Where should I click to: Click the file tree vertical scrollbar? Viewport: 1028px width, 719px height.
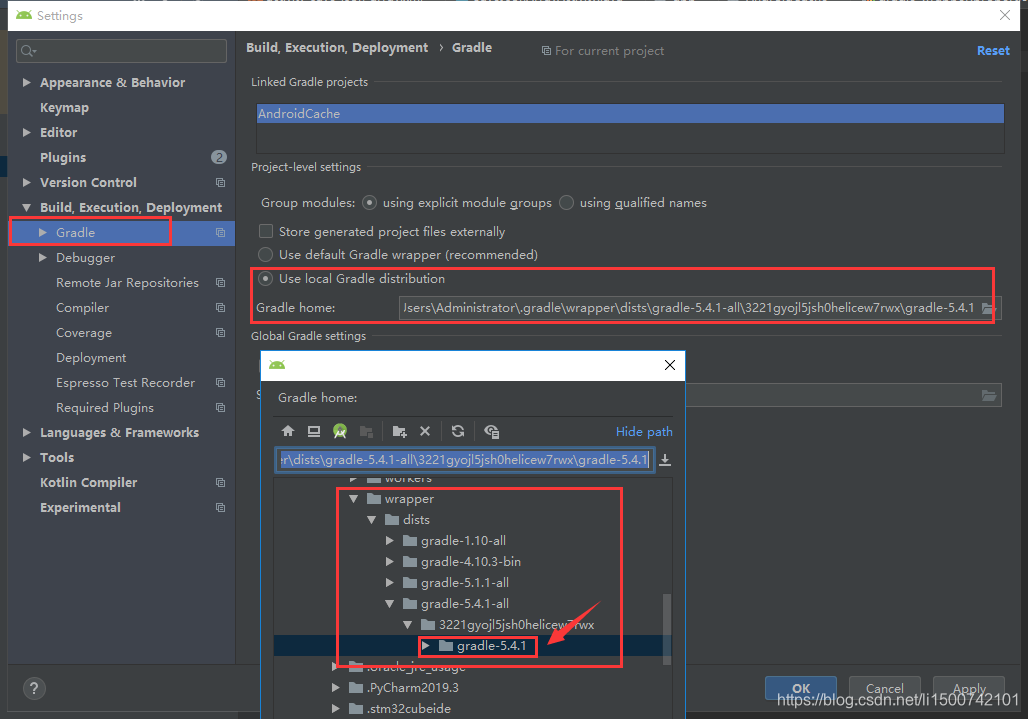(x=667, y=629)
